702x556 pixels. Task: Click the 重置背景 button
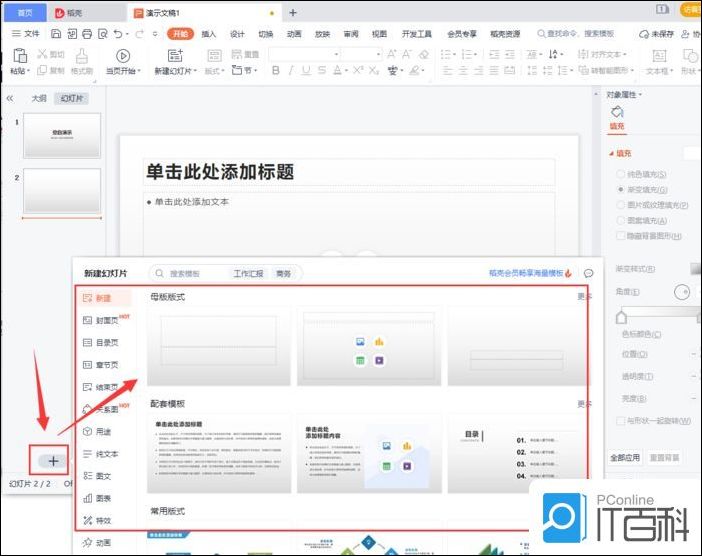pyautogui.click(x=664, y=458)
